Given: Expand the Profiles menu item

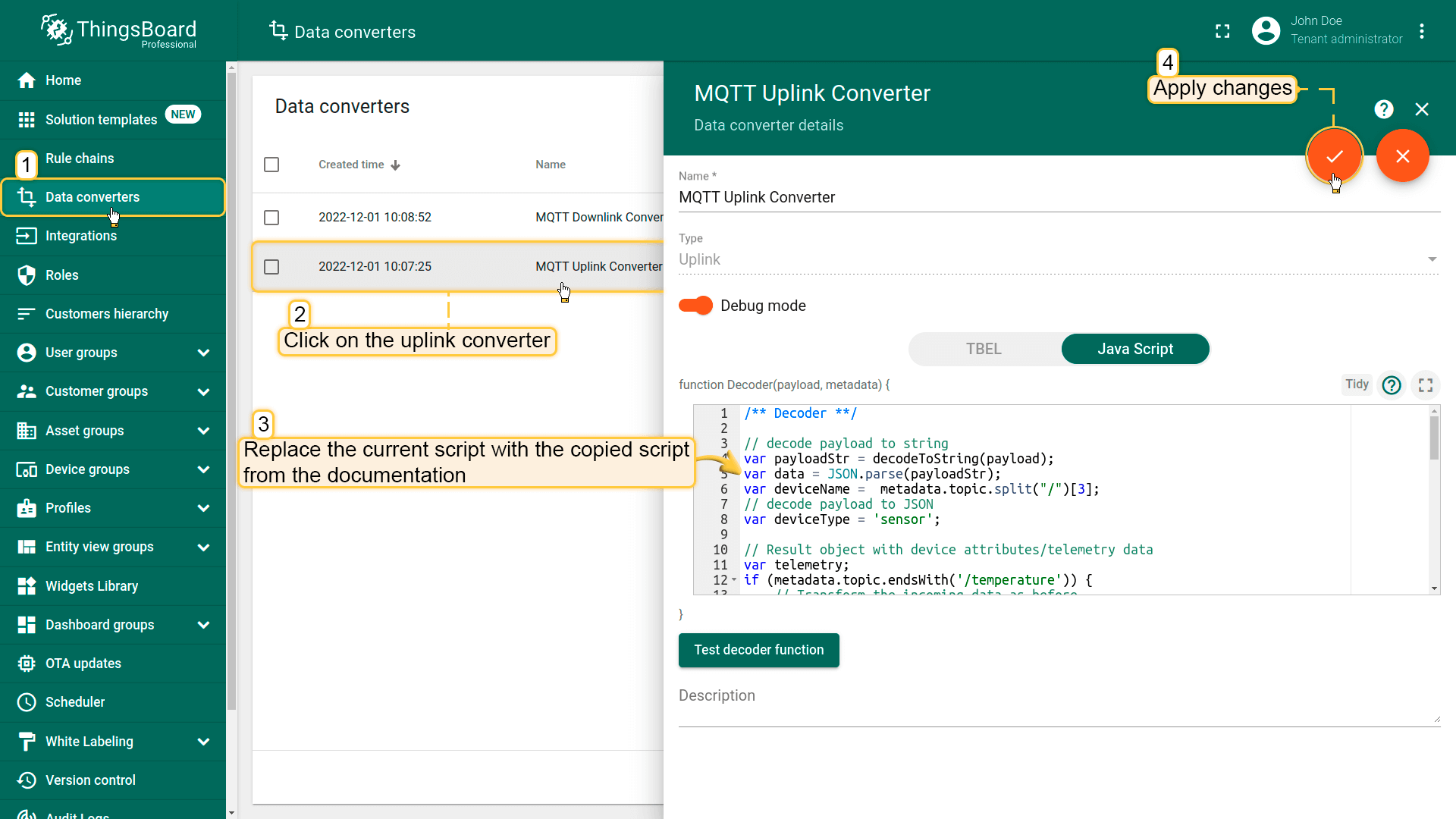Looking at the screenshot, I should coord(203,508).
